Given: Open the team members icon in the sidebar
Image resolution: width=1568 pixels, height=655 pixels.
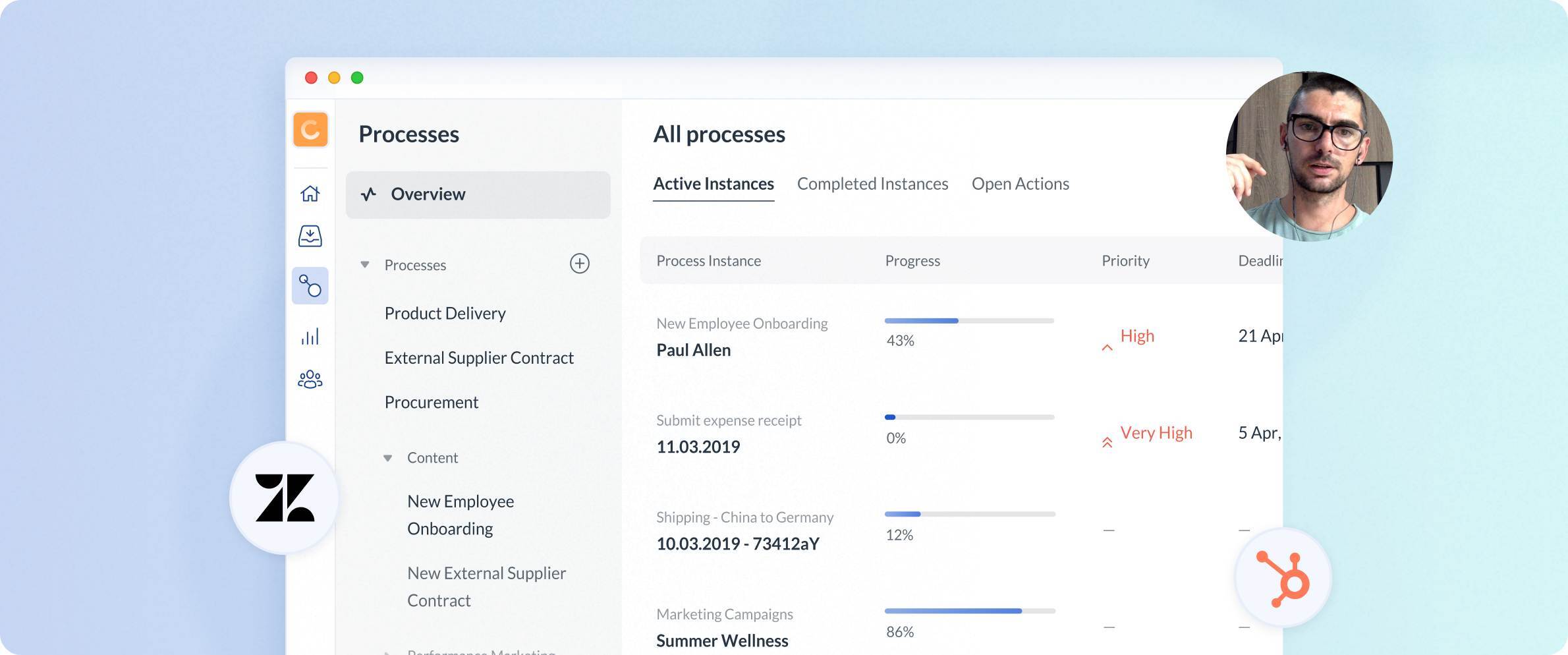Looking at the screenshot, I should [310, 379].
